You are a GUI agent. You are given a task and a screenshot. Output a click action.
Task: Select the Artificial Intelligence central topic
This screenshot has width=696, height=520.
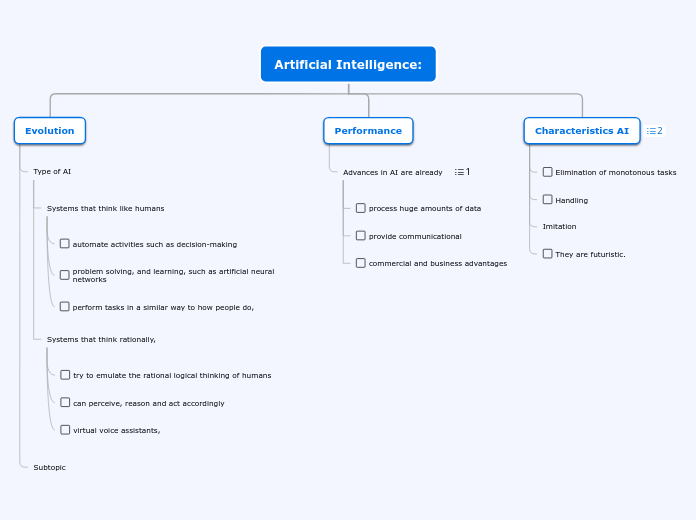point(348,64)
